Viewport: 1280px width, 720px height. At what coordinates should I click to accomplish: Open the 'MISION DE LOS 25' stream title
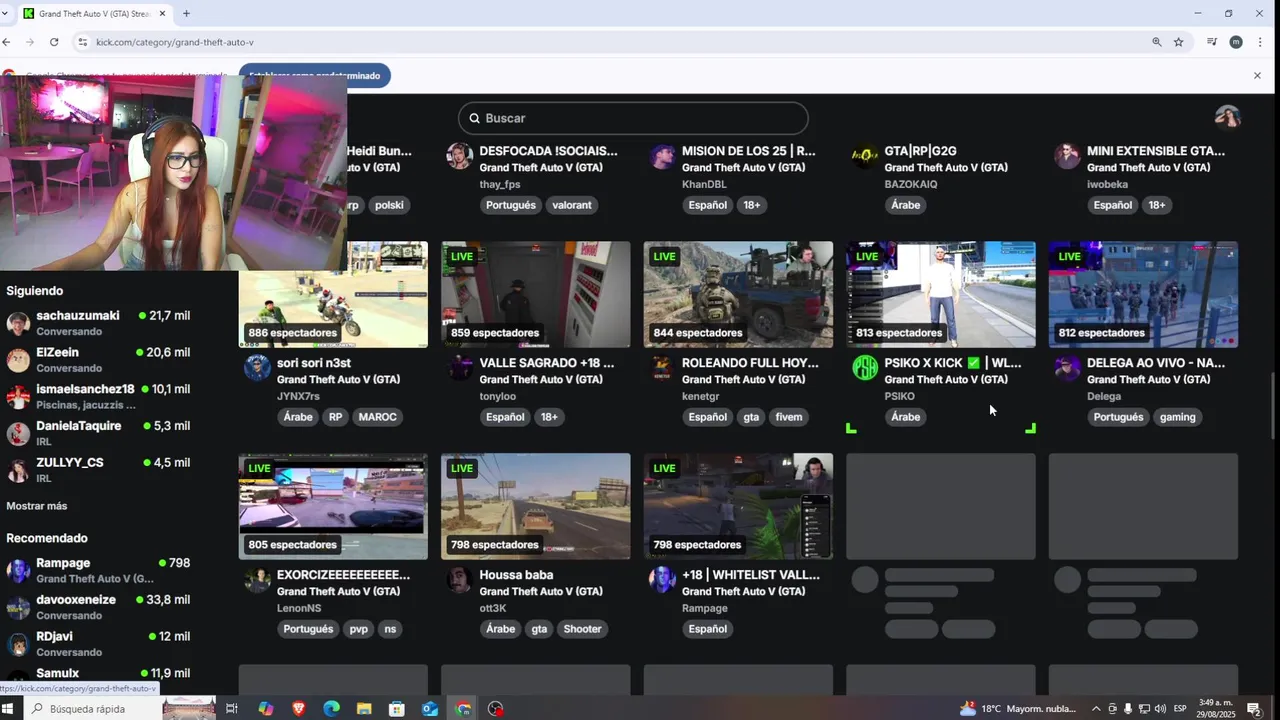(749, 151)
